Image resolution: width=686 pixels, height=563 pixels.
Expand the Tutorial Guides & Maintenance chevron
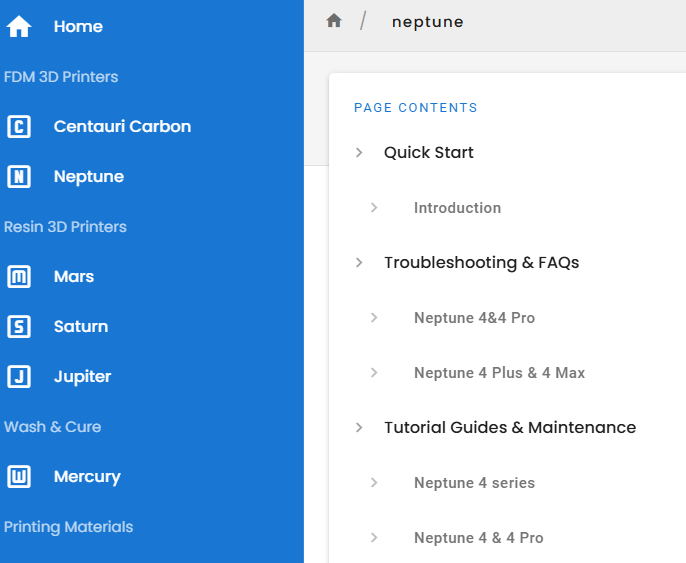[359, 427]
